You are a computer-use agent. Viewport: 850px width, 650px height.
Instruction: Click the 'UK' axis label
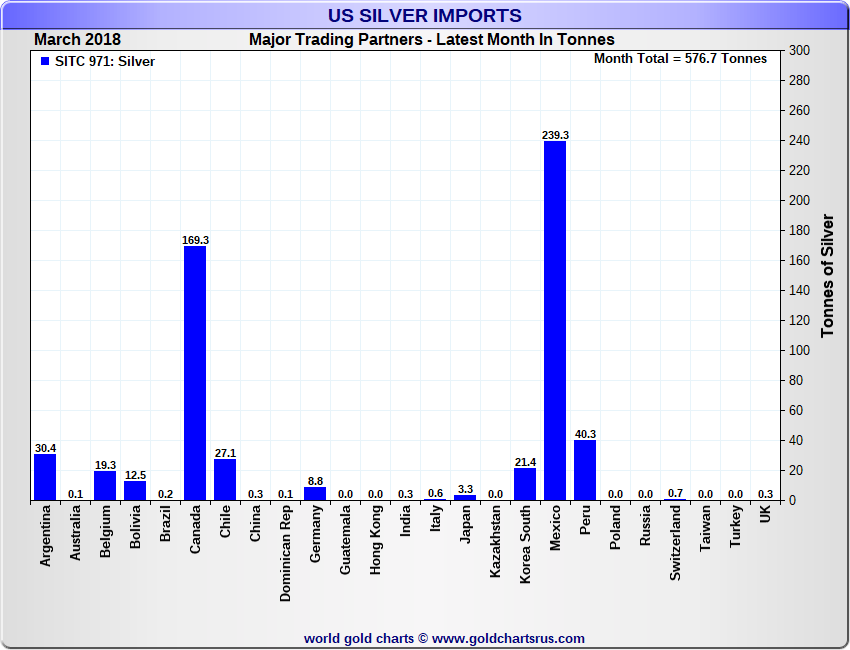[x=765, y=514]
